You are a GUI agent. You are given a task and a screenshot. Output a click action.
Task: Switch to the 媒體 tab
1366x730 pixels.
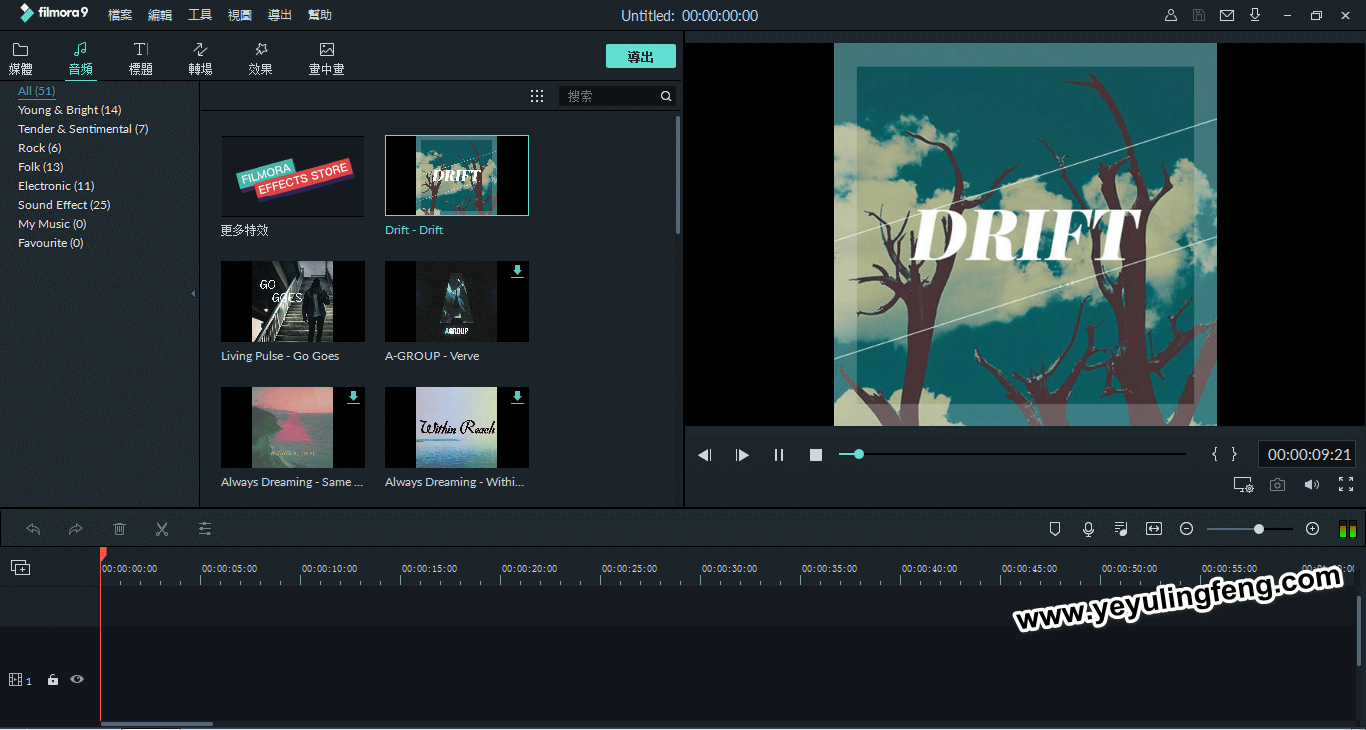(x=21, y=59)
